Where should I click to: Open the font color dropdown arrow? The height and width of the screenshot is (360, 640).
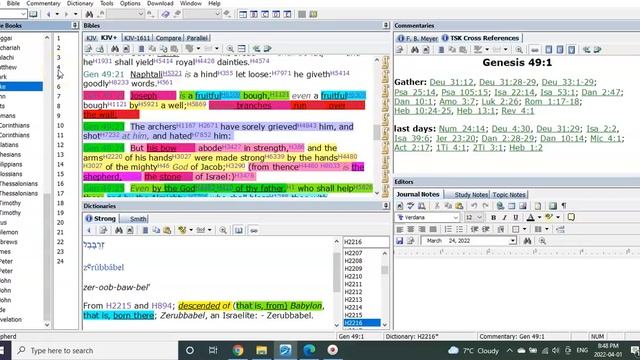pyautogui.click(x=539, y=217)
